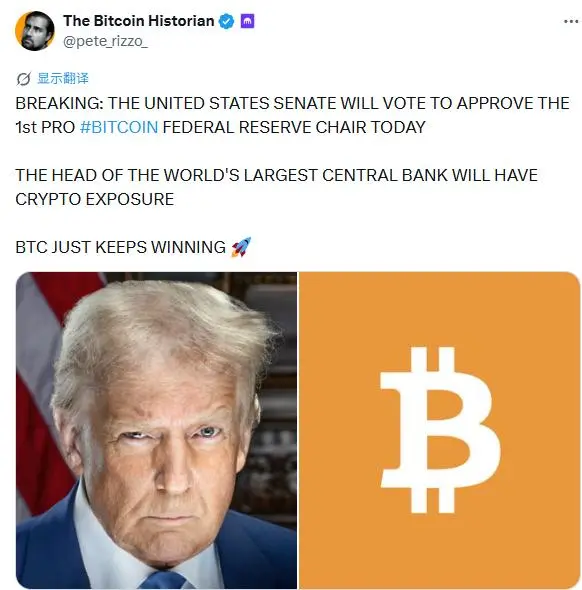Viewport: 582px width, 590px height.
Task: Open the #BITCOIN hashtag link
Action: [x=119, y=127]
